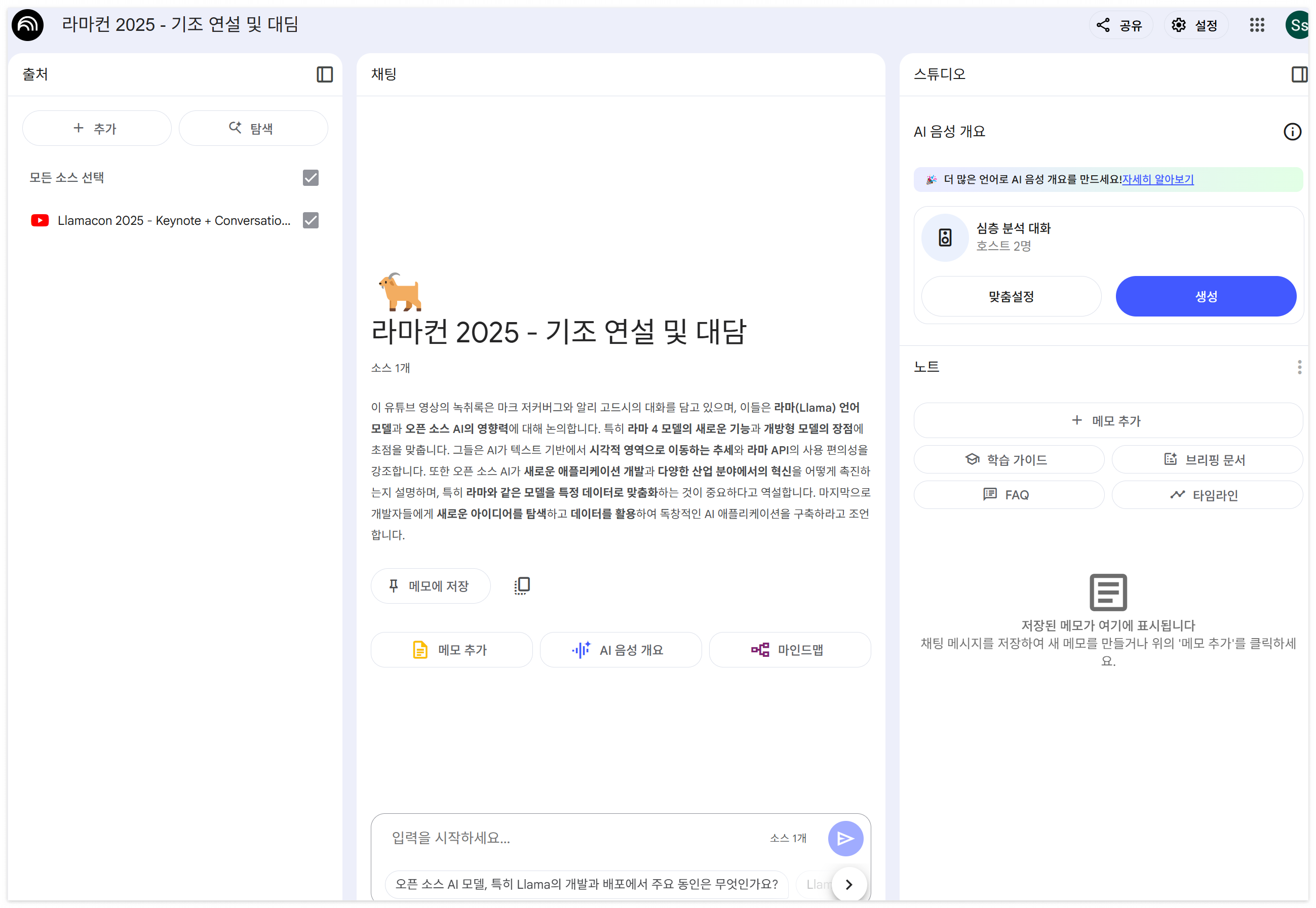Click 메모 추가 under the chat summary
Image resolution: width=1316 pixels, height=908 pixels.
pyautogui.click(x=451, y=650)
